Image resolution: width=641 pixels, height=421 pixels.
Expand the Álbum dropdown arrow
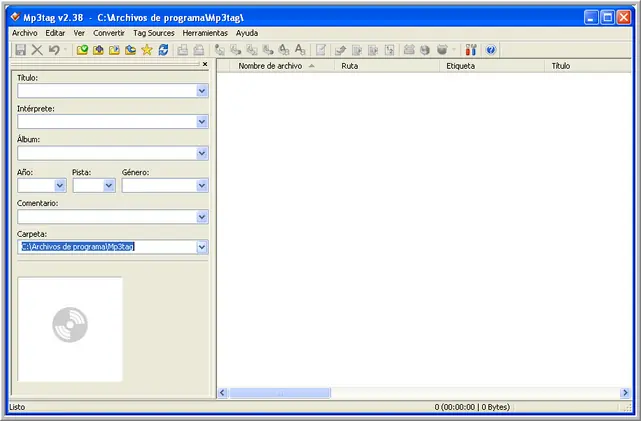[x=202, y=153]
